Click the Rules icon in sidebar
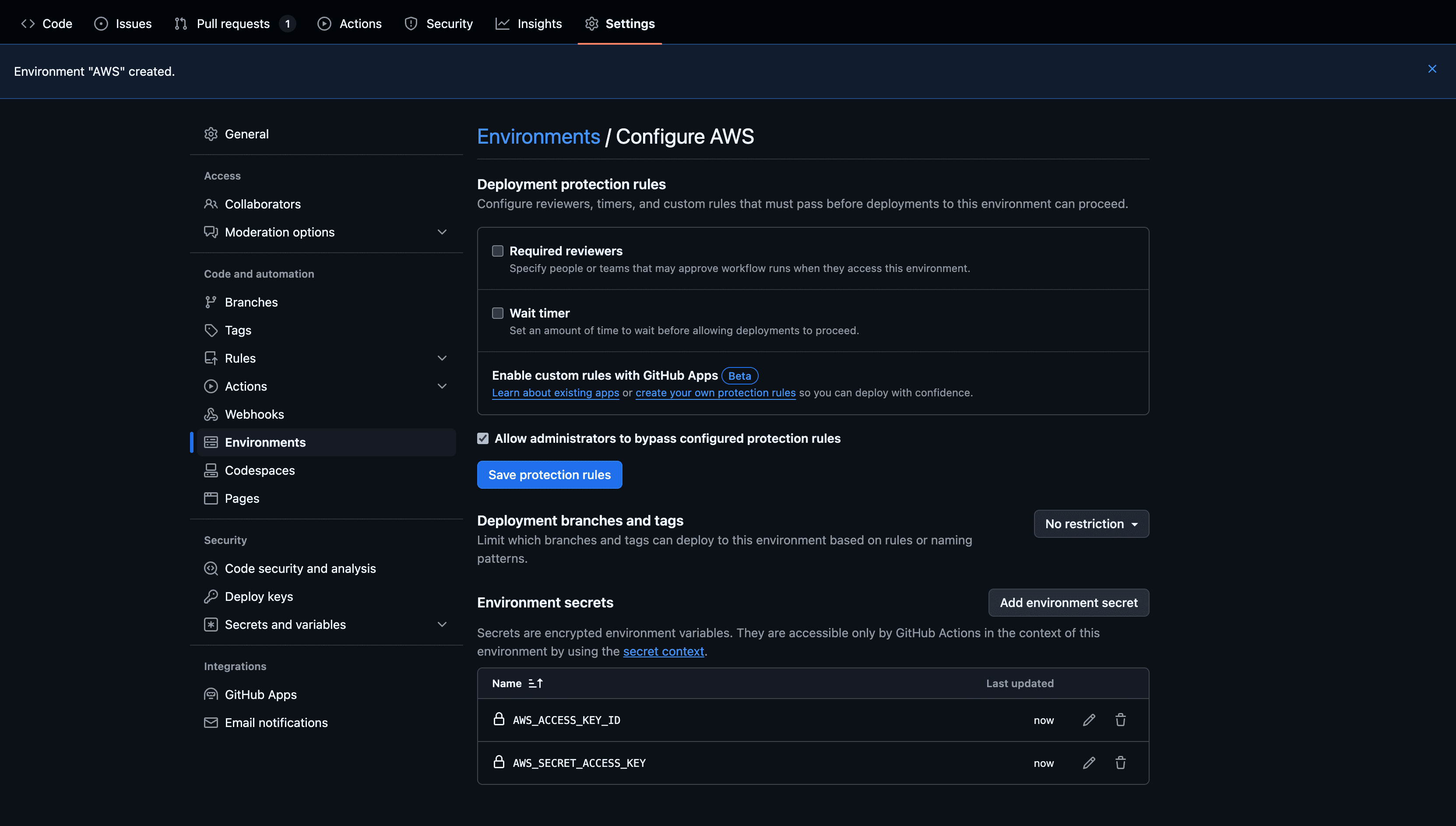 (x=211, y=358)
